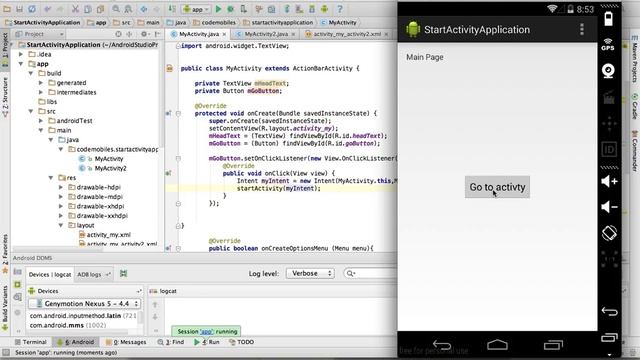Click the codemobiles breadcrumb
This screenshot has height=360, width=640.
tap(215, 22)
